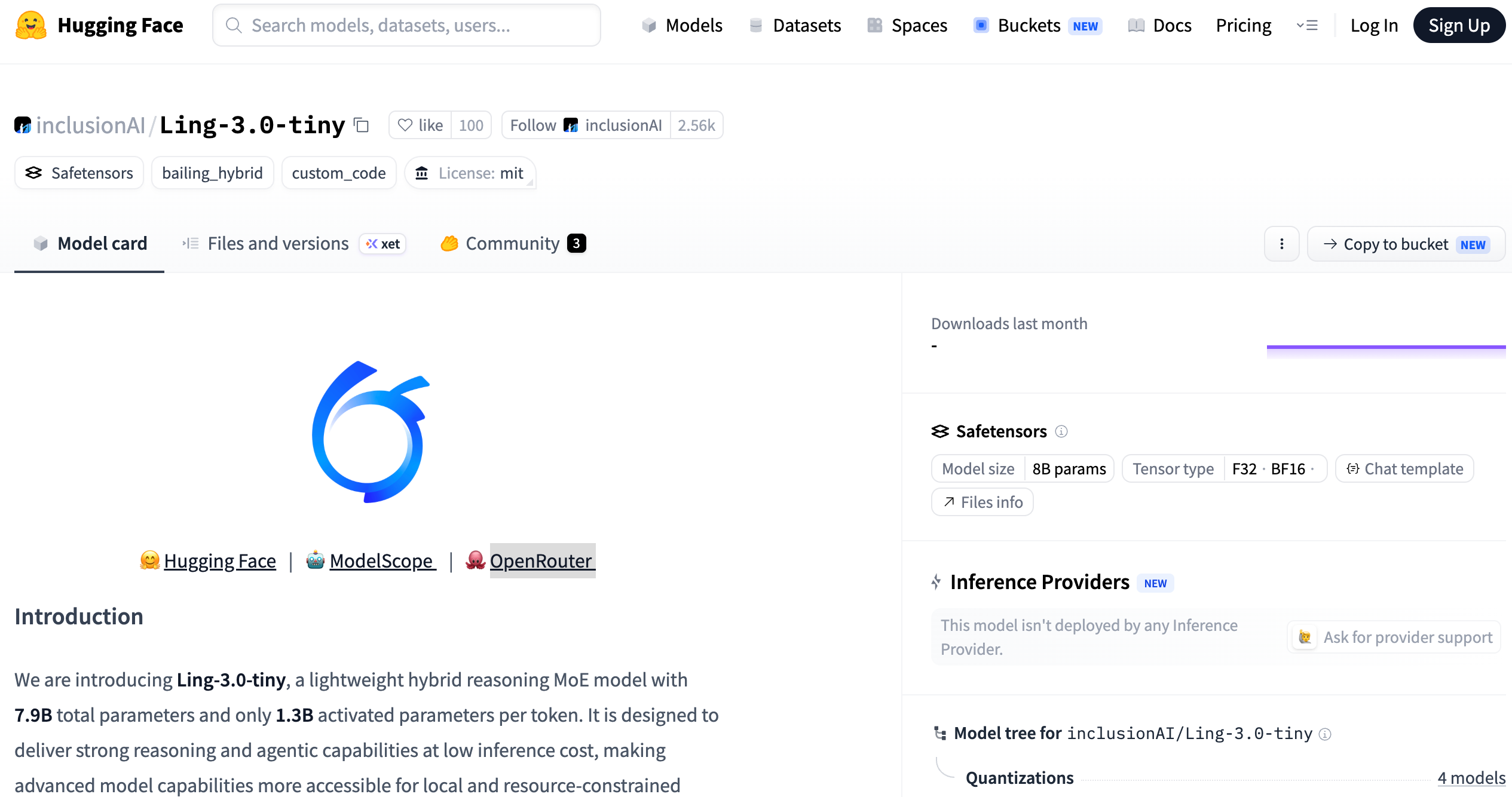
Task: Open the Community tab
Action: tap(513, 244)
